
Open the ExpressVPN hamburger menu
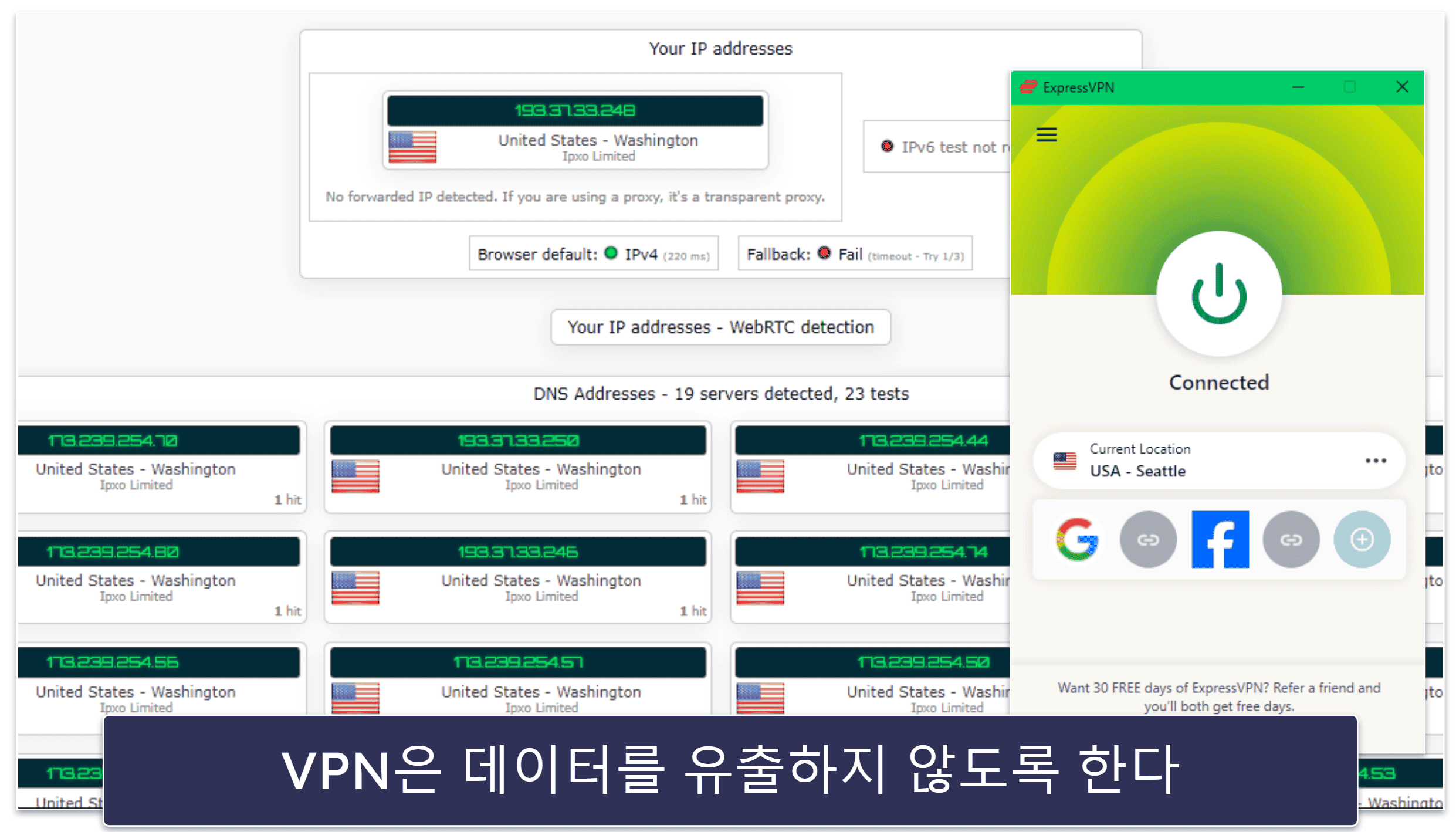tap(1046, 135)
